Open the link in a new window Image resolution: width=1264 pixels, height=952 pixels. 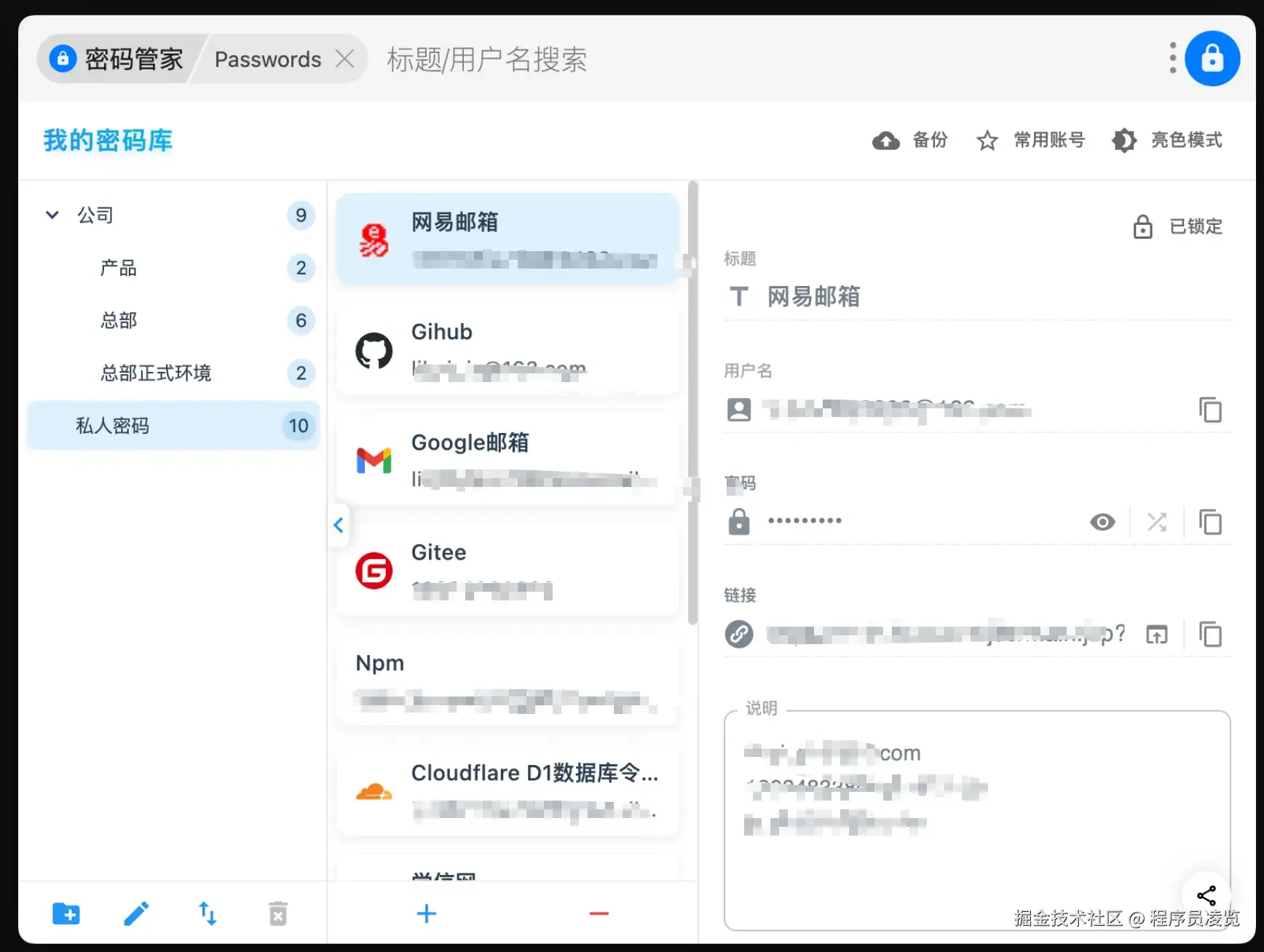1156,634
